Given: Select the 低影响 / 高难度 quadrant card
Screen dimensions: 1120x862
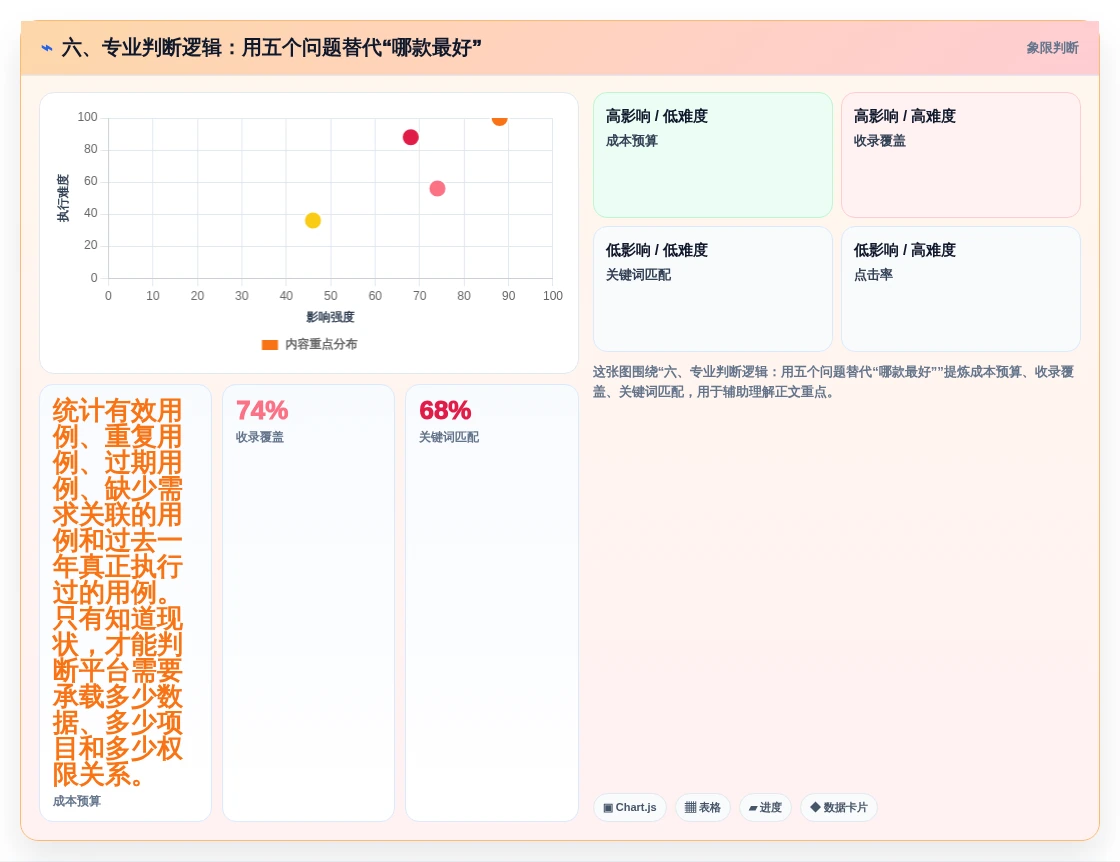Looking at the screenshot, I should [961, 289].
